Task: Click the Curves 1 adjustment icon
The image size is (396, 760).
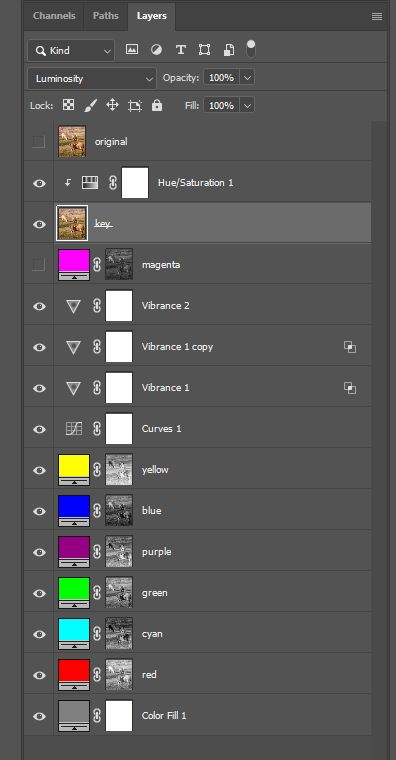Action: [74, 429]
